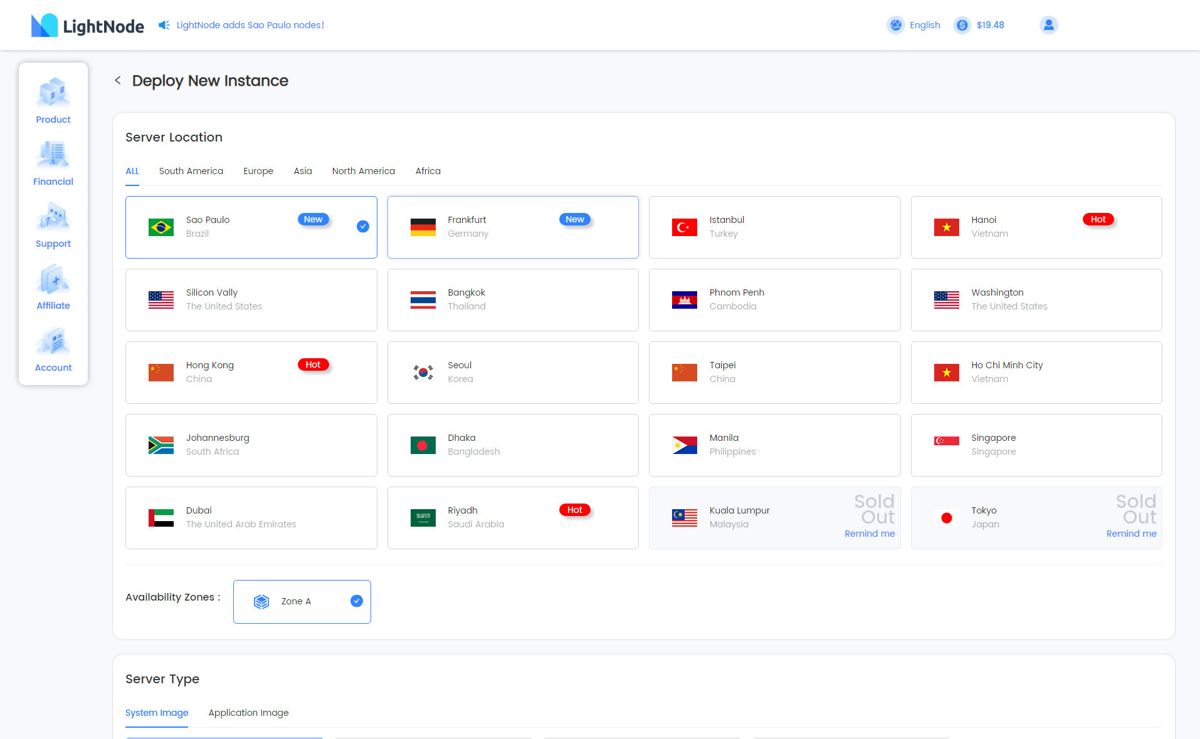Click the LightNode logo
1200x739 pixels.
[88, 25]
